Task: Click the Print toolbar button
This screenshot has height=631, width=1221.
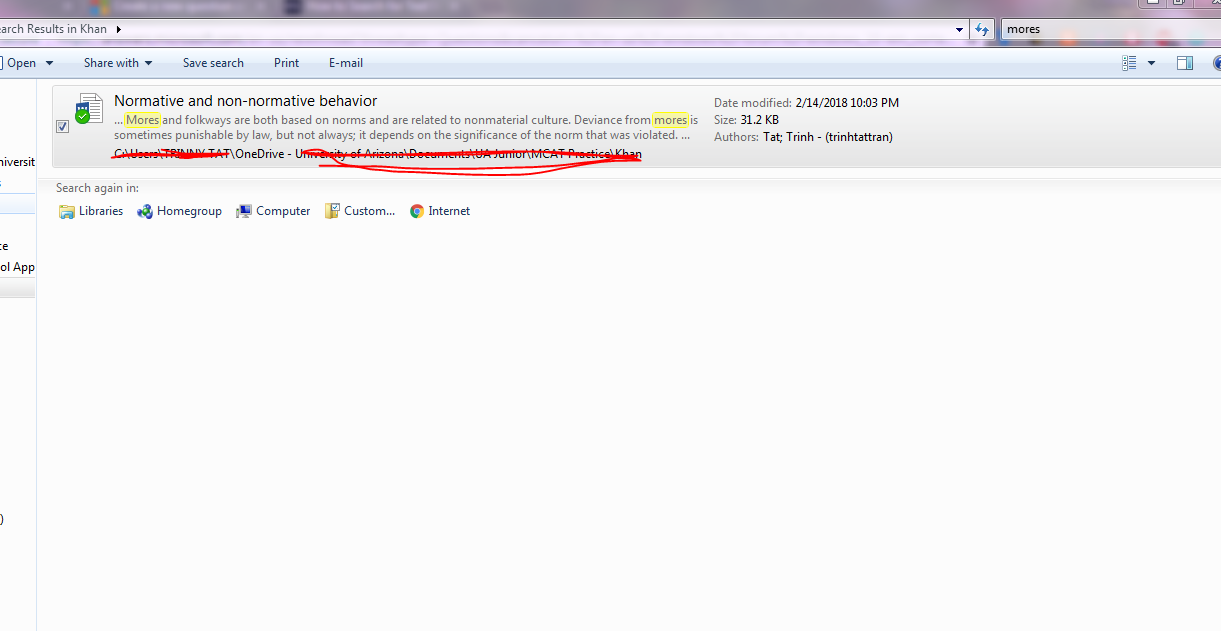Action: 286,63
